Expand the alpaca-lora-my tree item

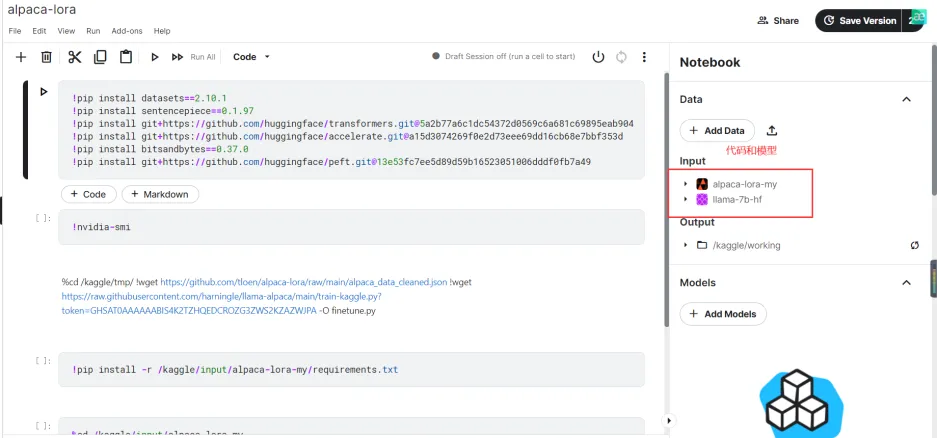(x=685, y=184)
